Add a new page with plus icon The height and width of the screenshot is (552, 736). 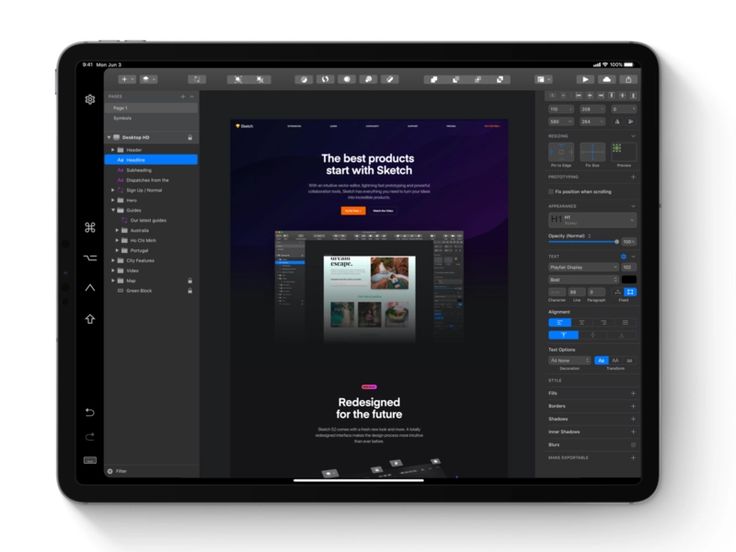(183, 96)
